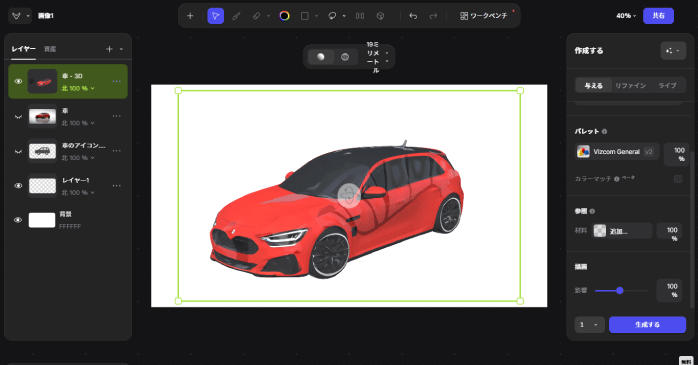
Task: Switch to the 与える render tab
Action: click(593, 85)
